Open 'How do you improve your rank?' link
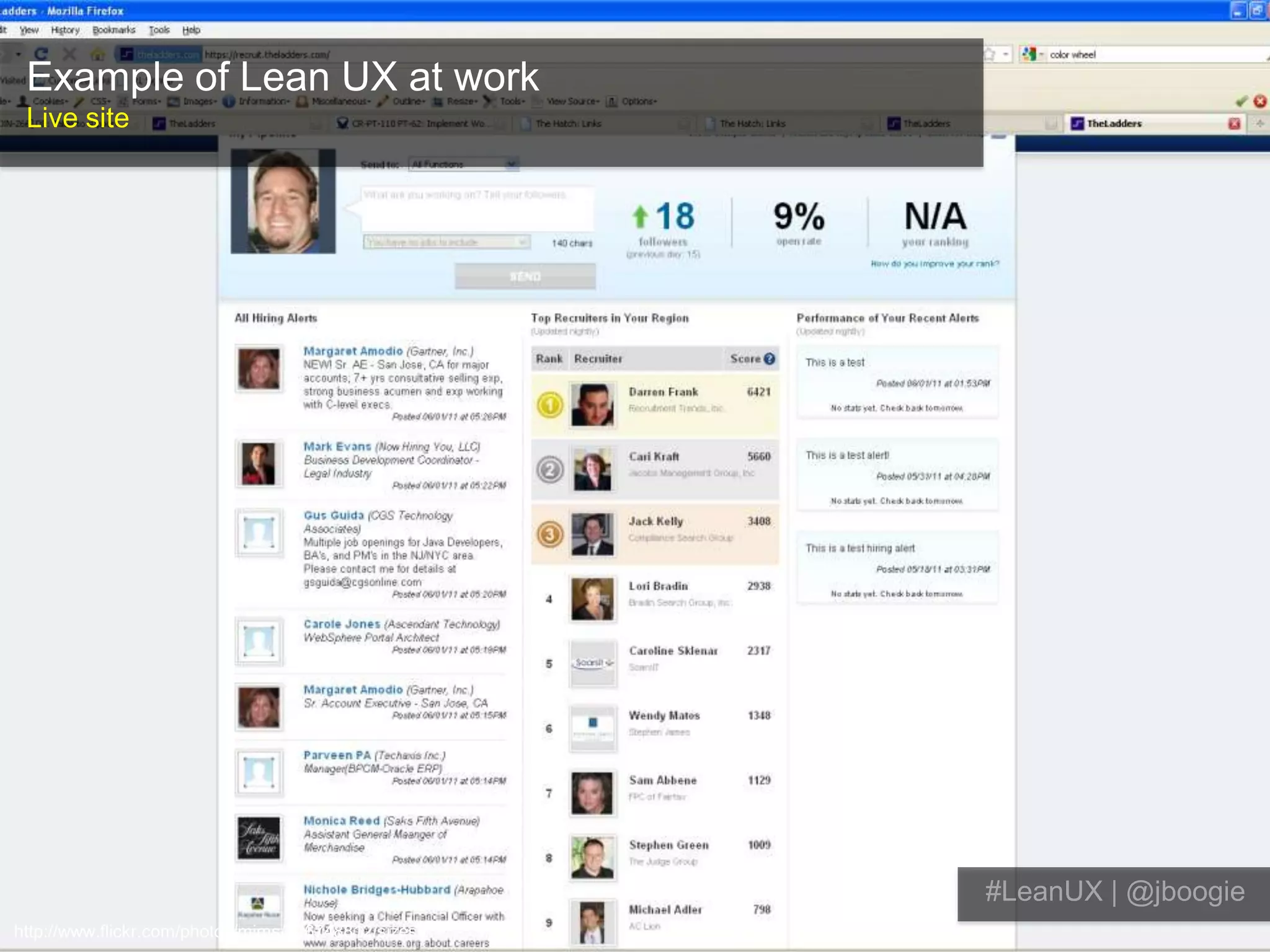 tap(935, 263)
